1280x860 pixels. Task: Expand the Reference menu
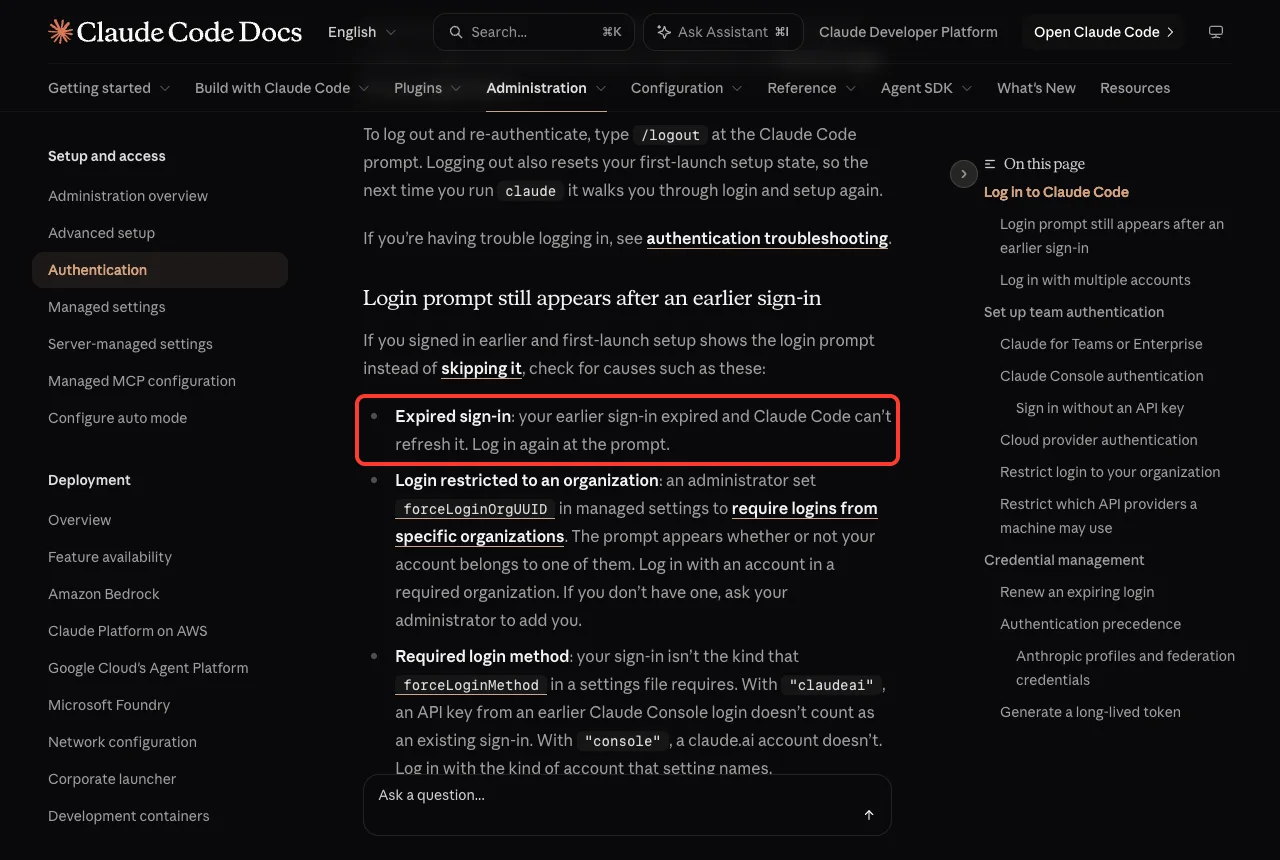pyautogui.click(x=812, y=88)
